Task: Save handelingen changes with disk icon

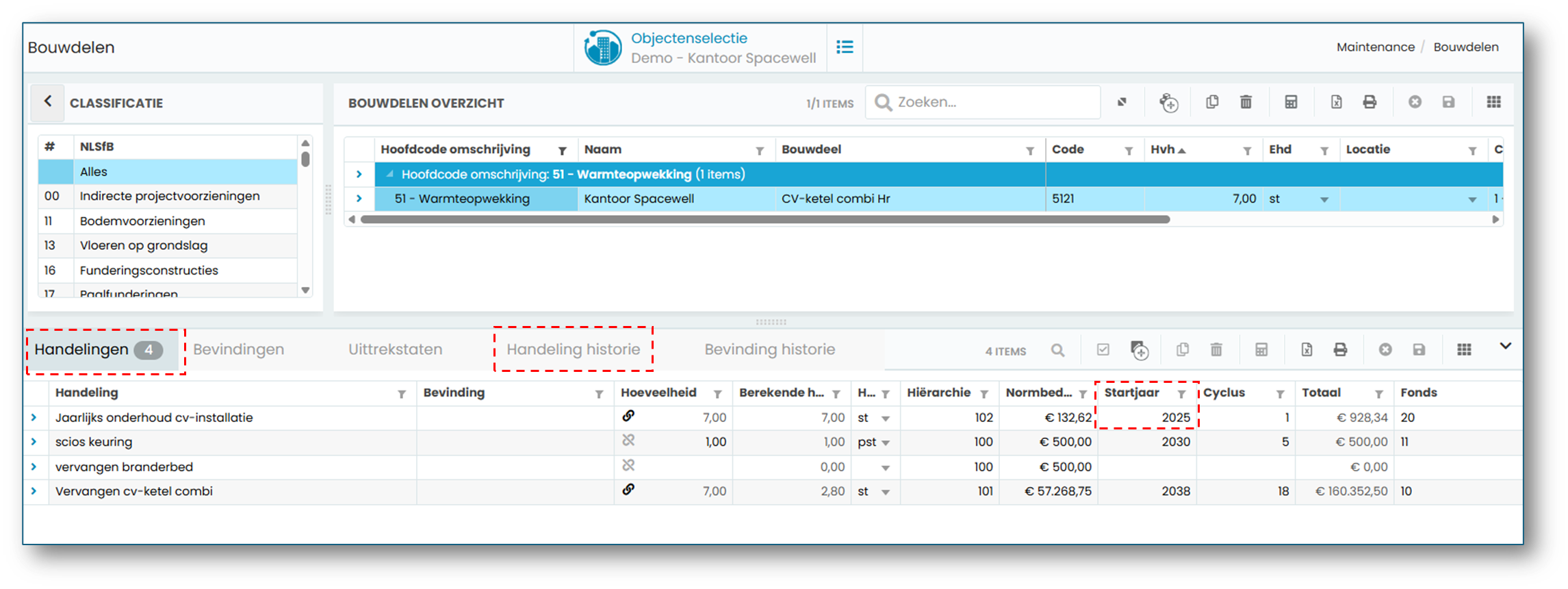Action: point(1419,350)
